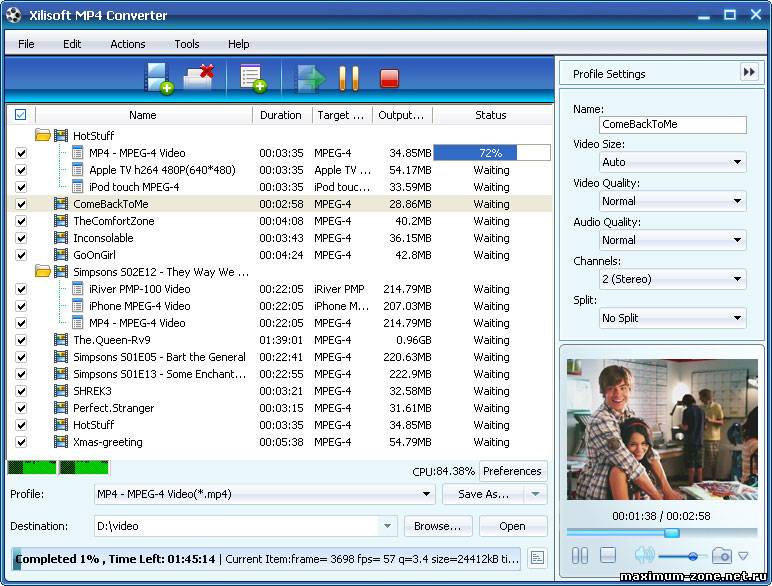772x586 pixels.
Task: Uncheck the Apple TV h264 480P row
Action: 21,170
